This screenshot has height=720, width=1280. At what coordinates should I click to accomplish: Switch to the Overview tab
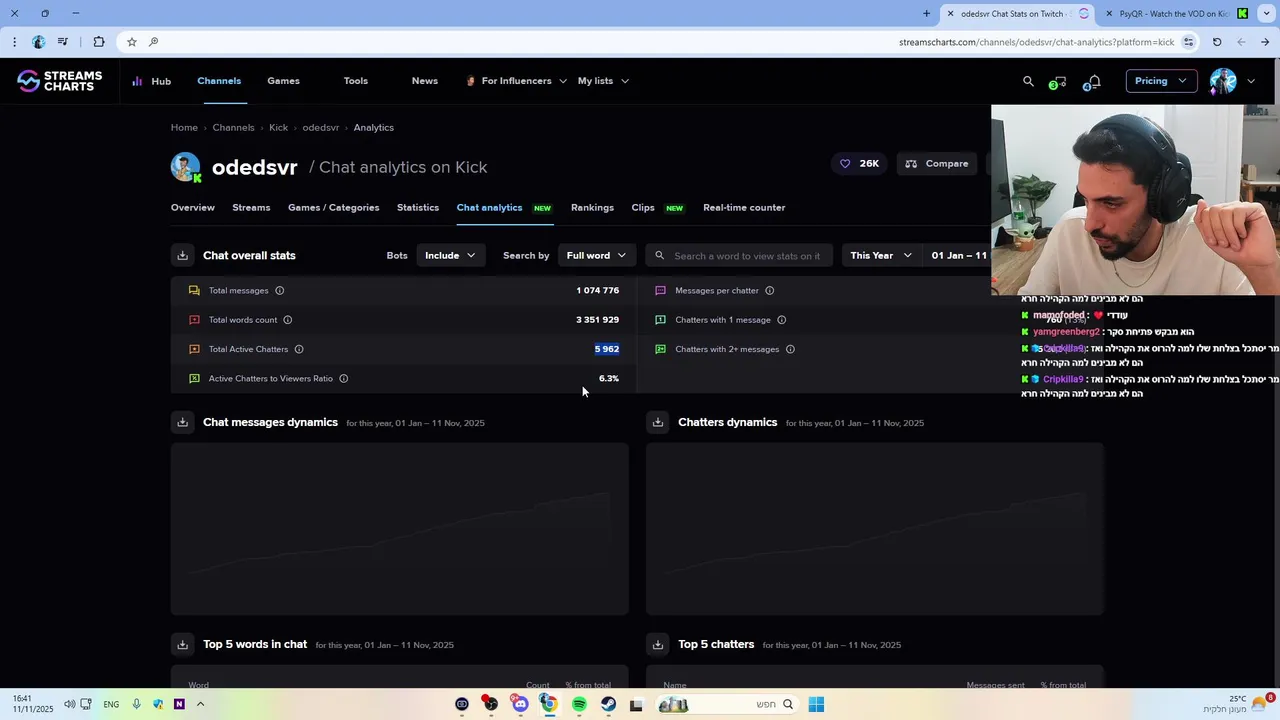(x=193, y=208)
